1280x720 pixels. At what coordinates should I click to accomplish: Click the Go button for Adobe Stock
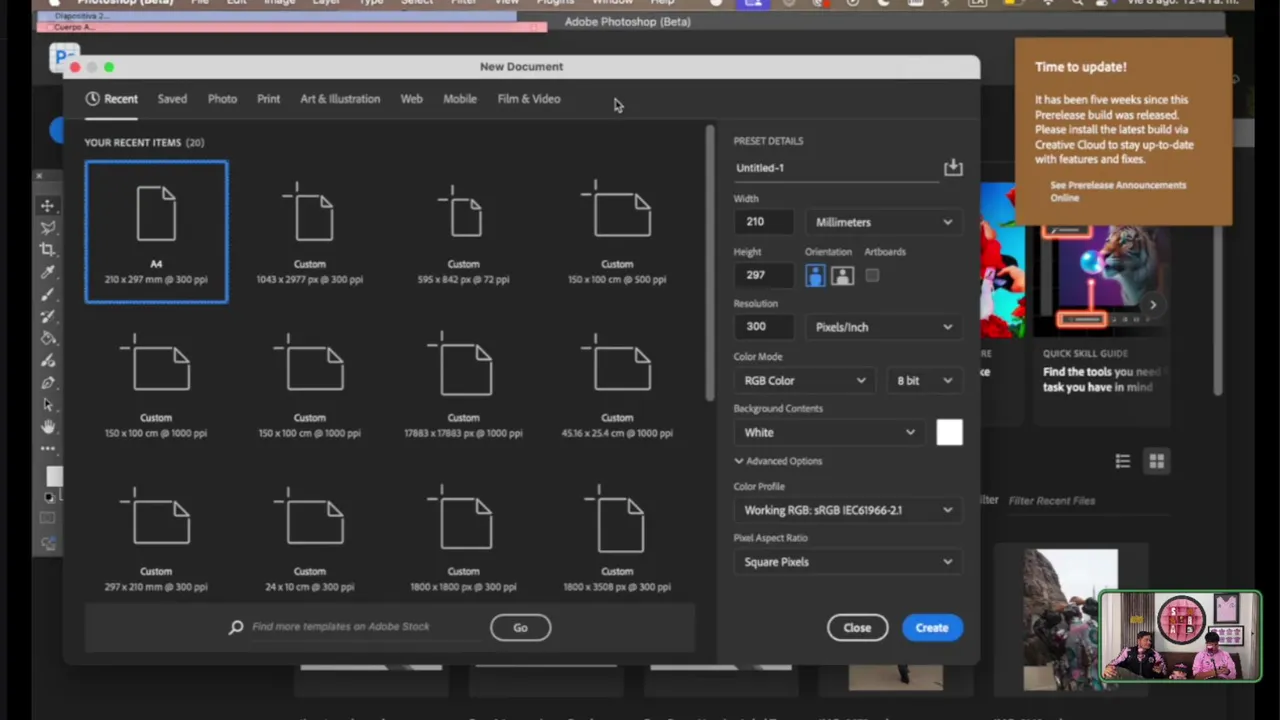(x=520, y=628)
